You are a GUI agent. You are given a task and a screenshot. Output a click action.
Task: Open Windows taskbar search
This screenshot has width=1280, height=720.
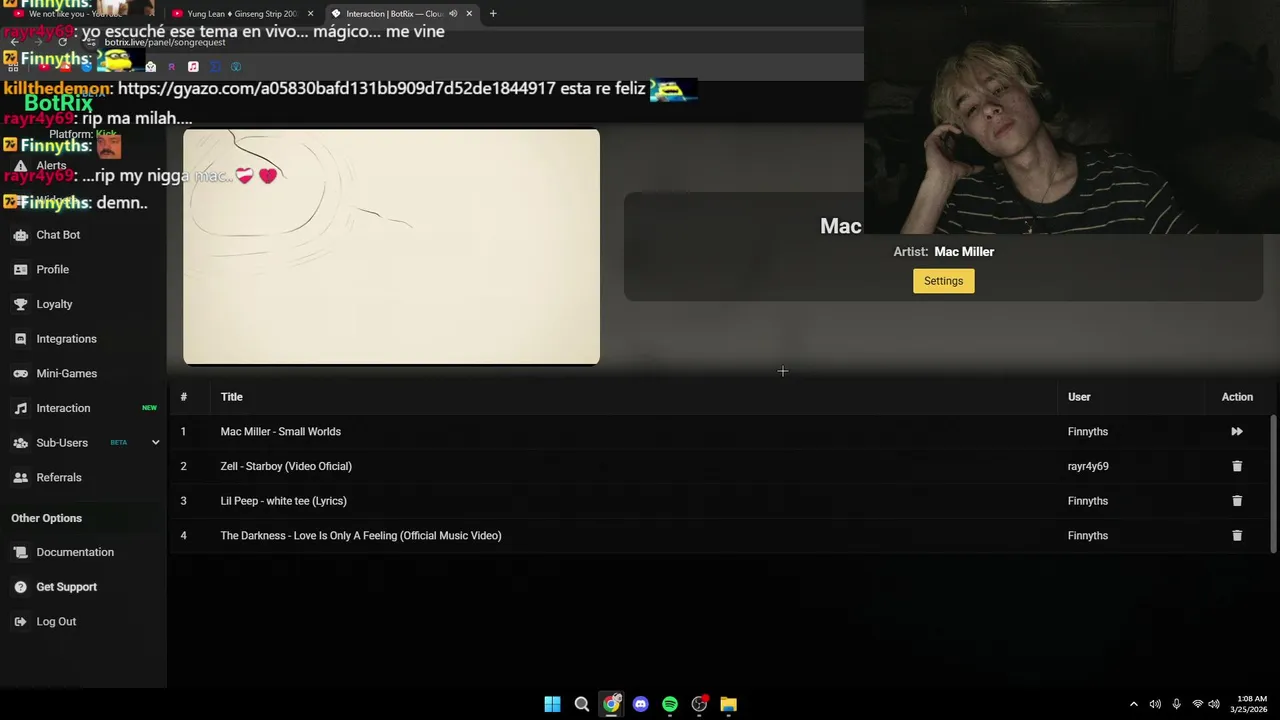(x=582, y=704)
